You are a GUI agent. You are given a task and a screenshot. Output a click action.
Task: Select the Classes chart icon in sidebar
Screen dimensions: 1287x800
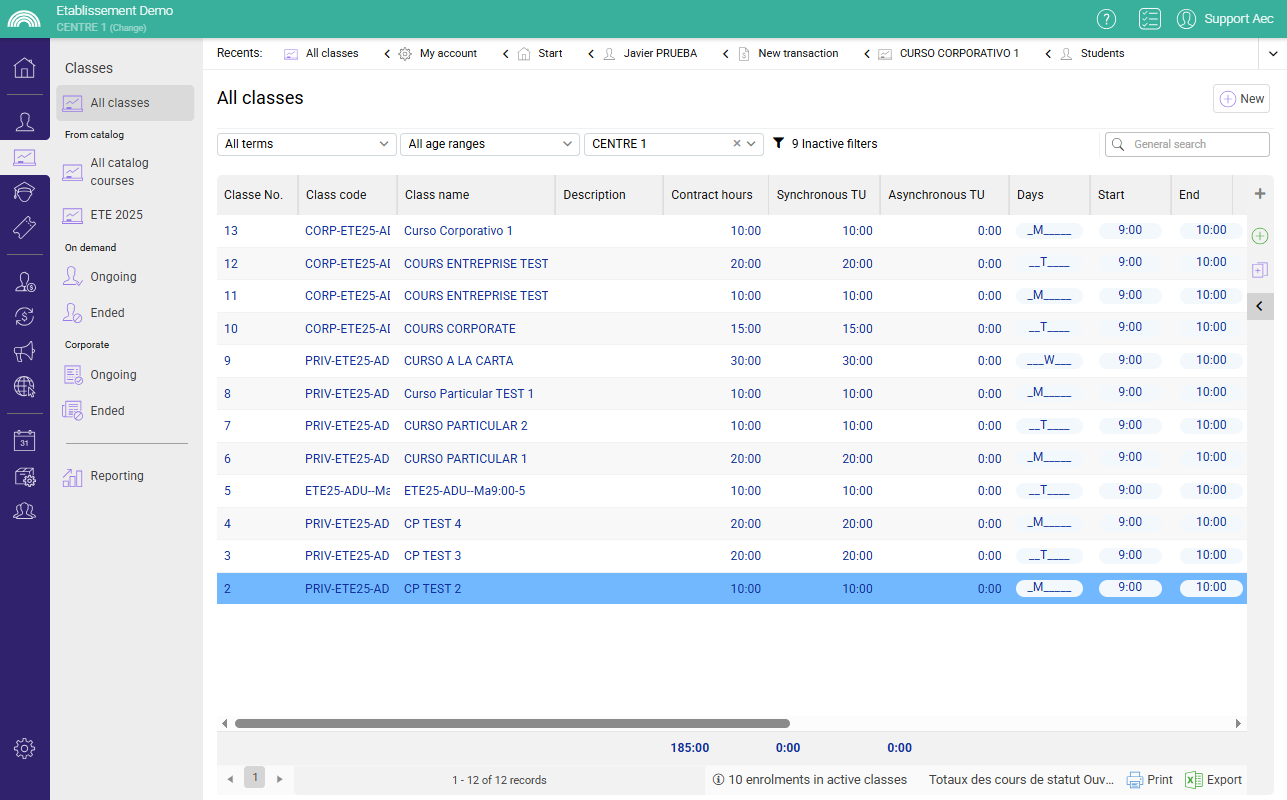coord(24,157)
